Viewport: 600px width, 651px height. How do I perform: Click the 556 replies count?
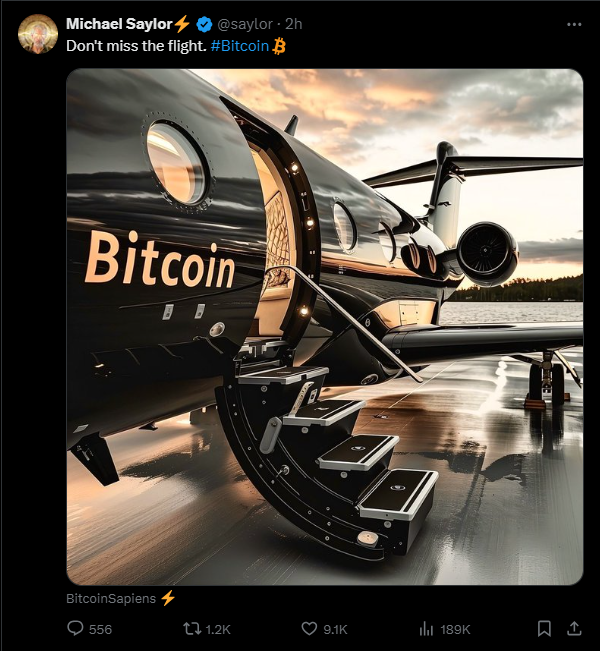tap(101, 630)
